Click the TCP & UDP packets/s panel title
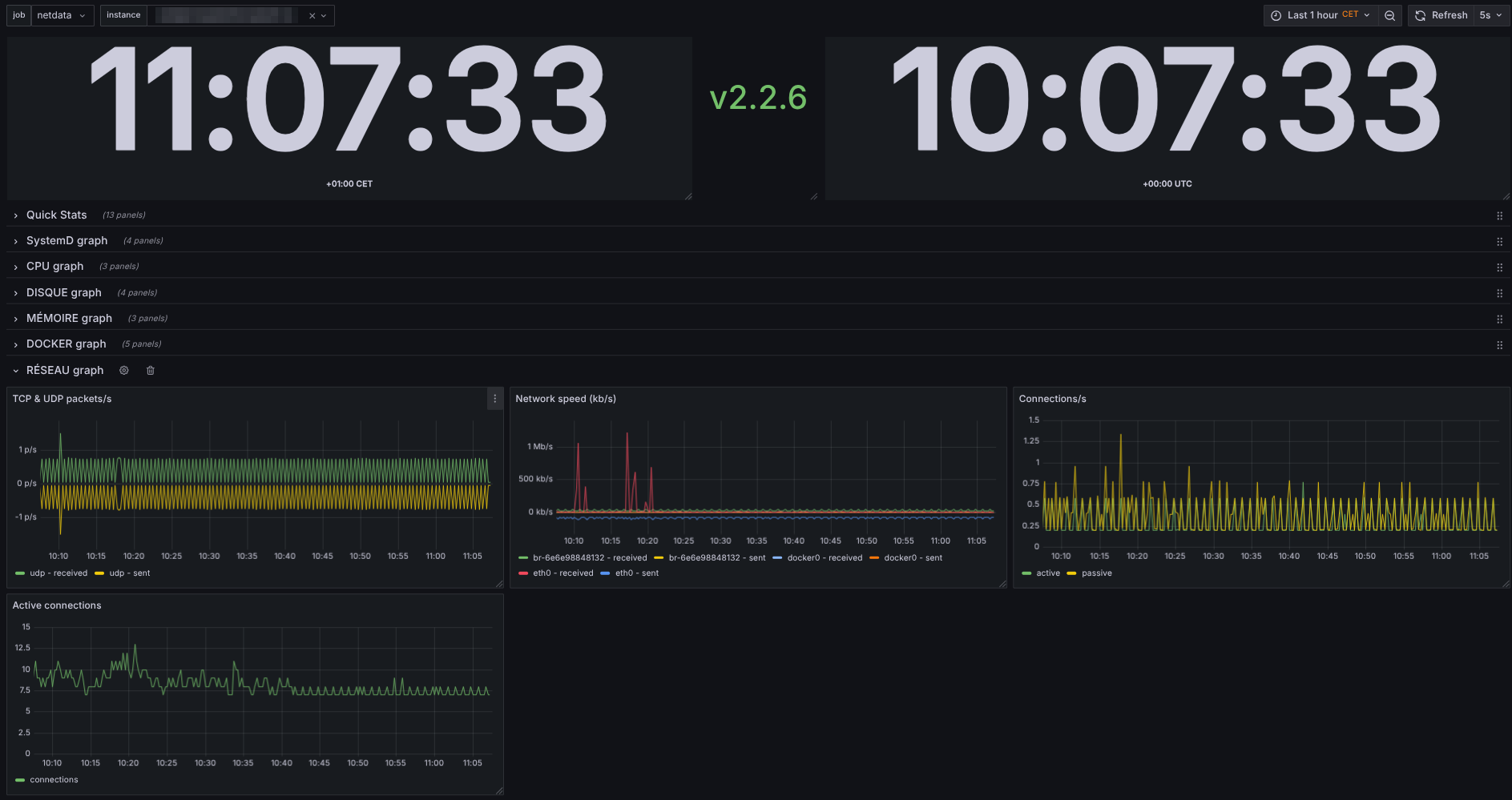1512x800 pixels. (x=62, y=399)
